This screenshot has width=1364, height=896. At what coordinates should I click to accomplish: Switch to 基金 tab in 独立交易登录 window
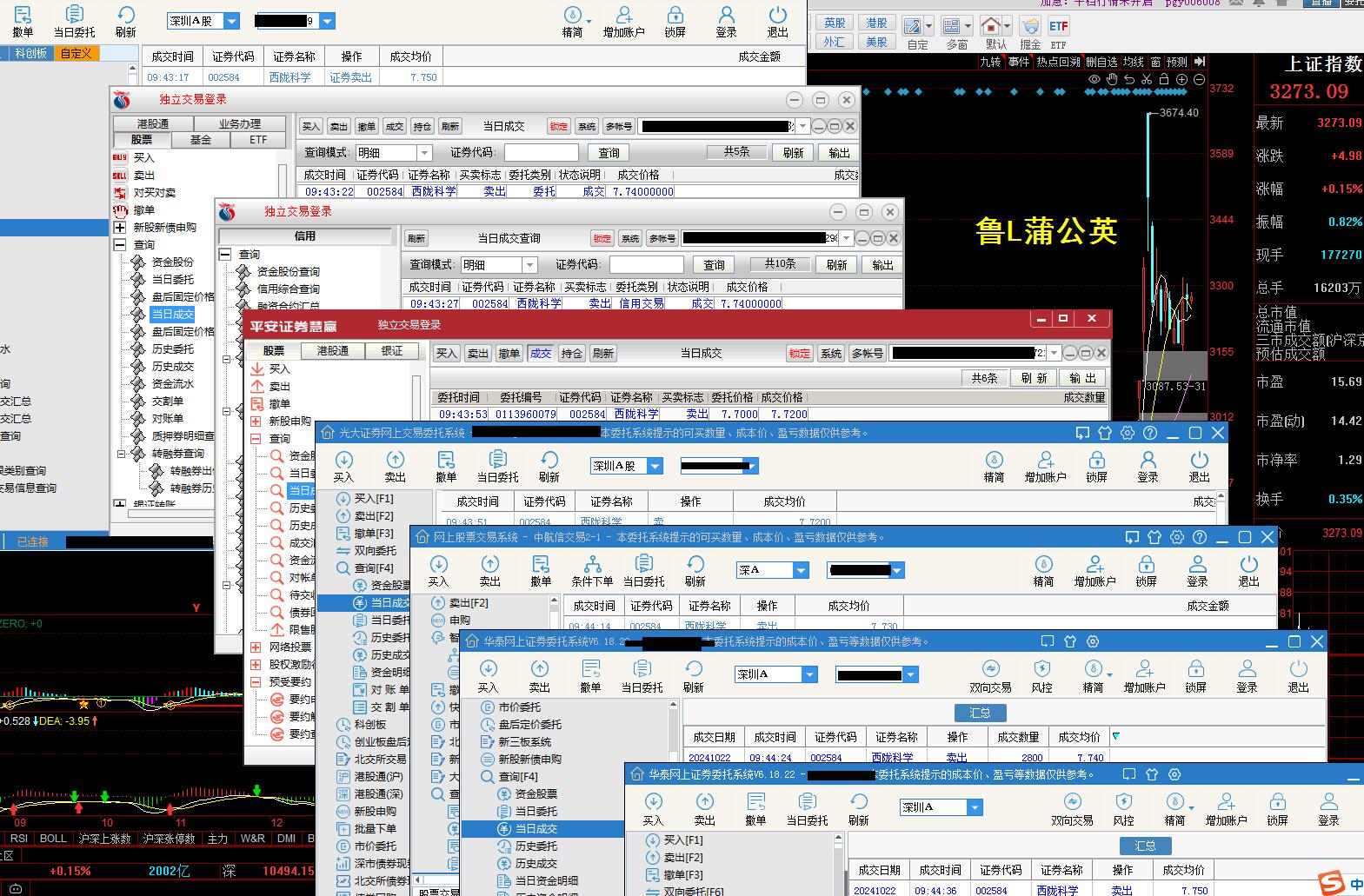point(200,139)
